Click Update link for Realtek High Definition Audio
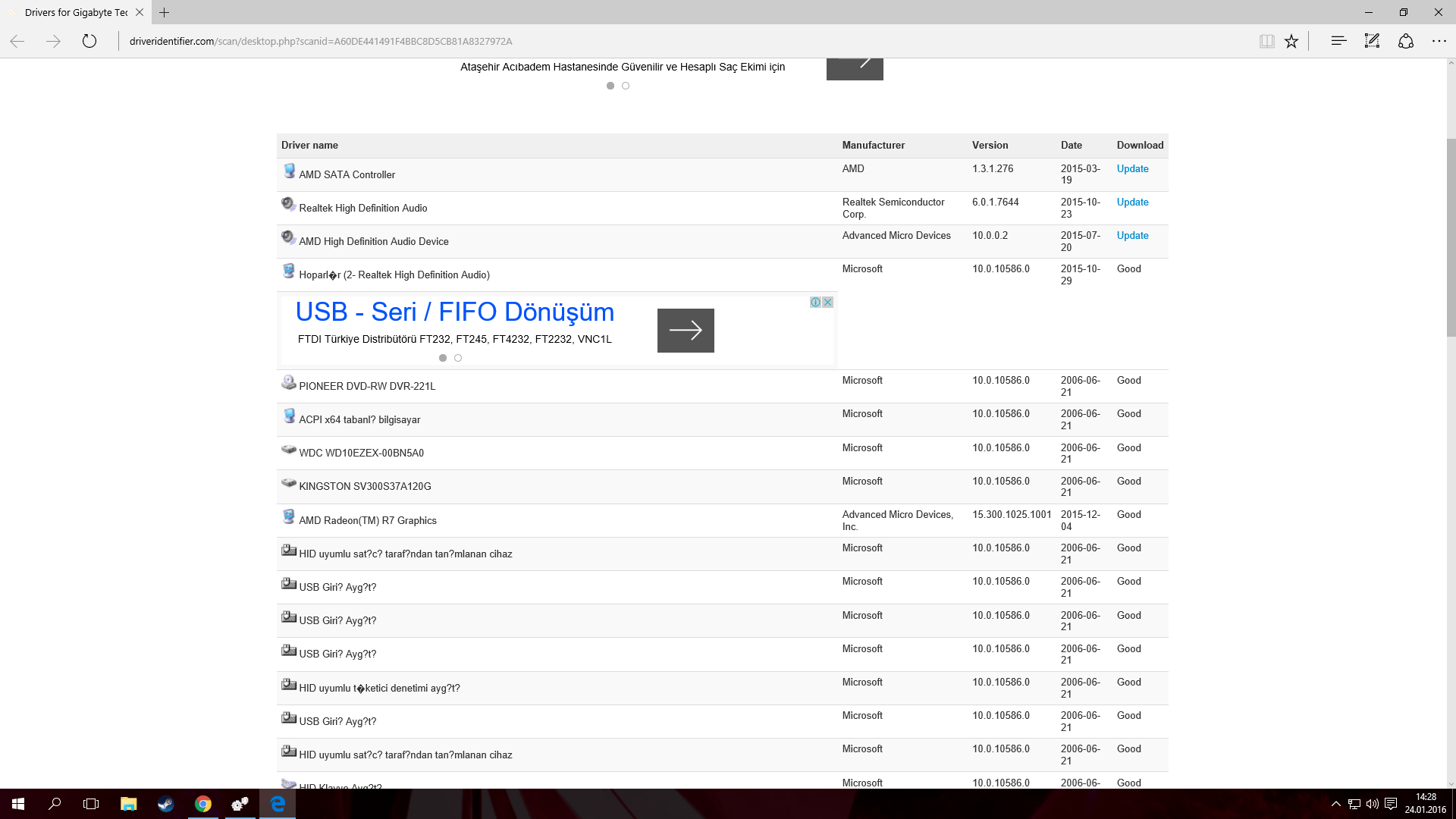Screen dimensions: 1456x819 pos(1132,202)
